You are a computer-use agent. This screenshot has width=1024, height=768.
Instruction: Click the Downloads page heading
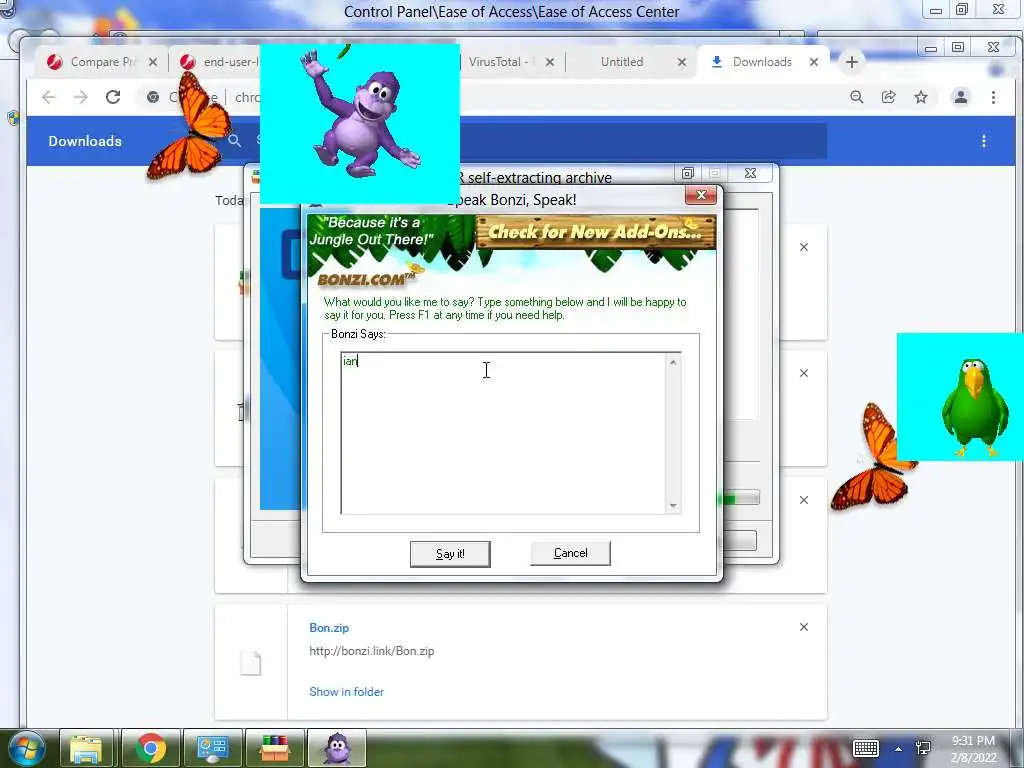pyautogui.click(x=85, y=141)
